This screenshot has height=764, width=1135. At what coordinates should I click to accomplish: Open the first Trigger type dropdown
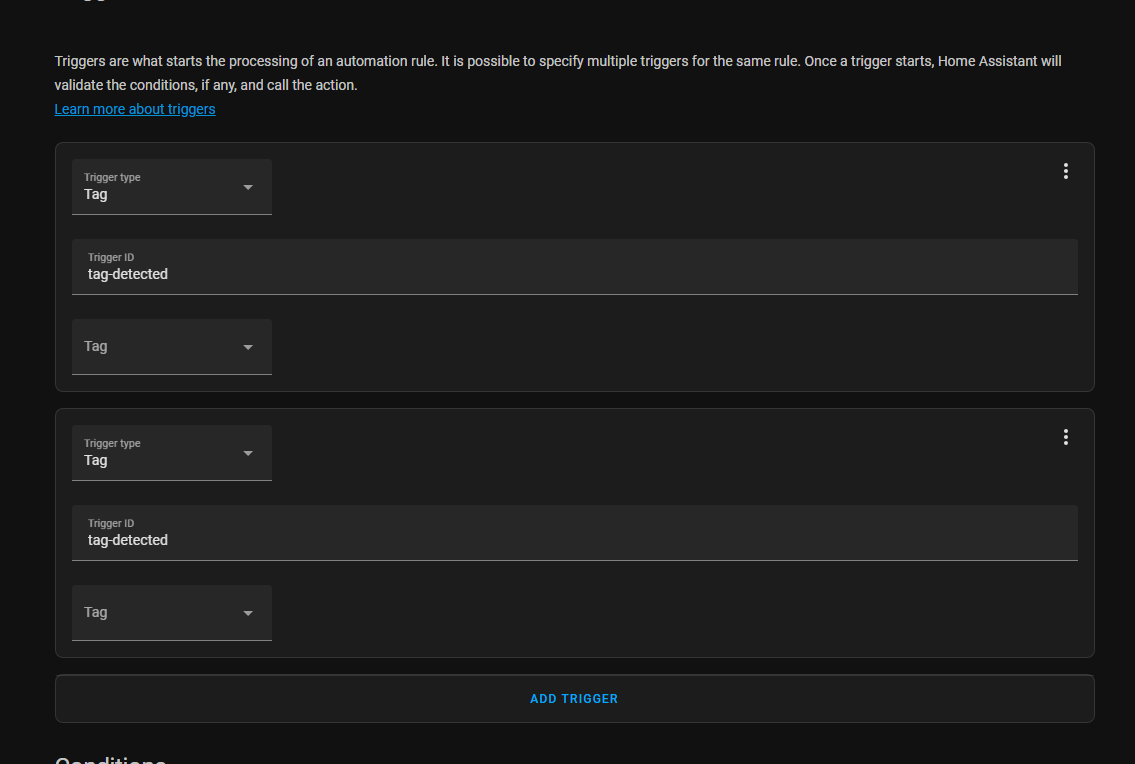coord(170,186)
